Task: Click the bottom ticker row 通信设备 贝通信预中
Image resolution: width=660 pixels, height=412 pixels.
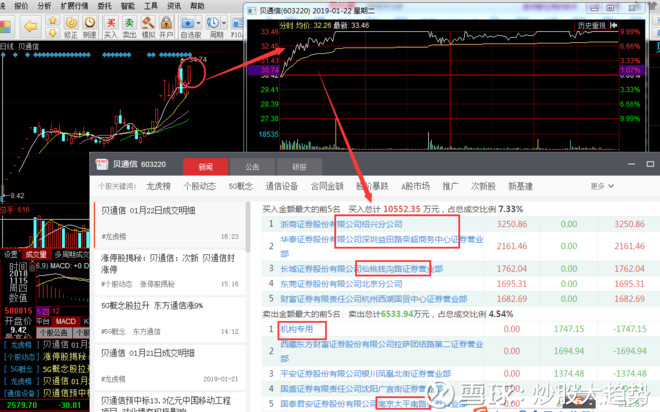Action: click(x=45, y=393)
